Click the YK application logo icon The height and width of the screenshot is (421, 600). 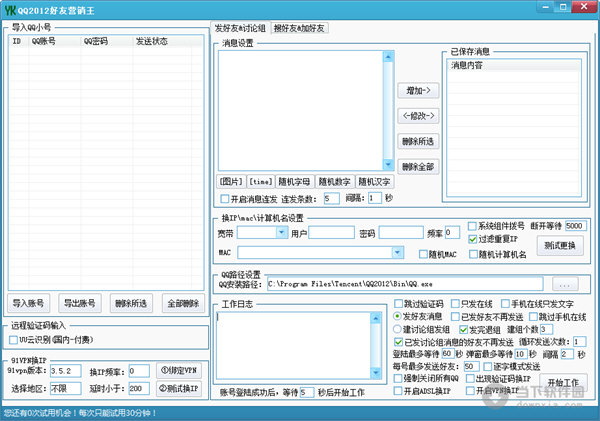(x=10, y=10)
